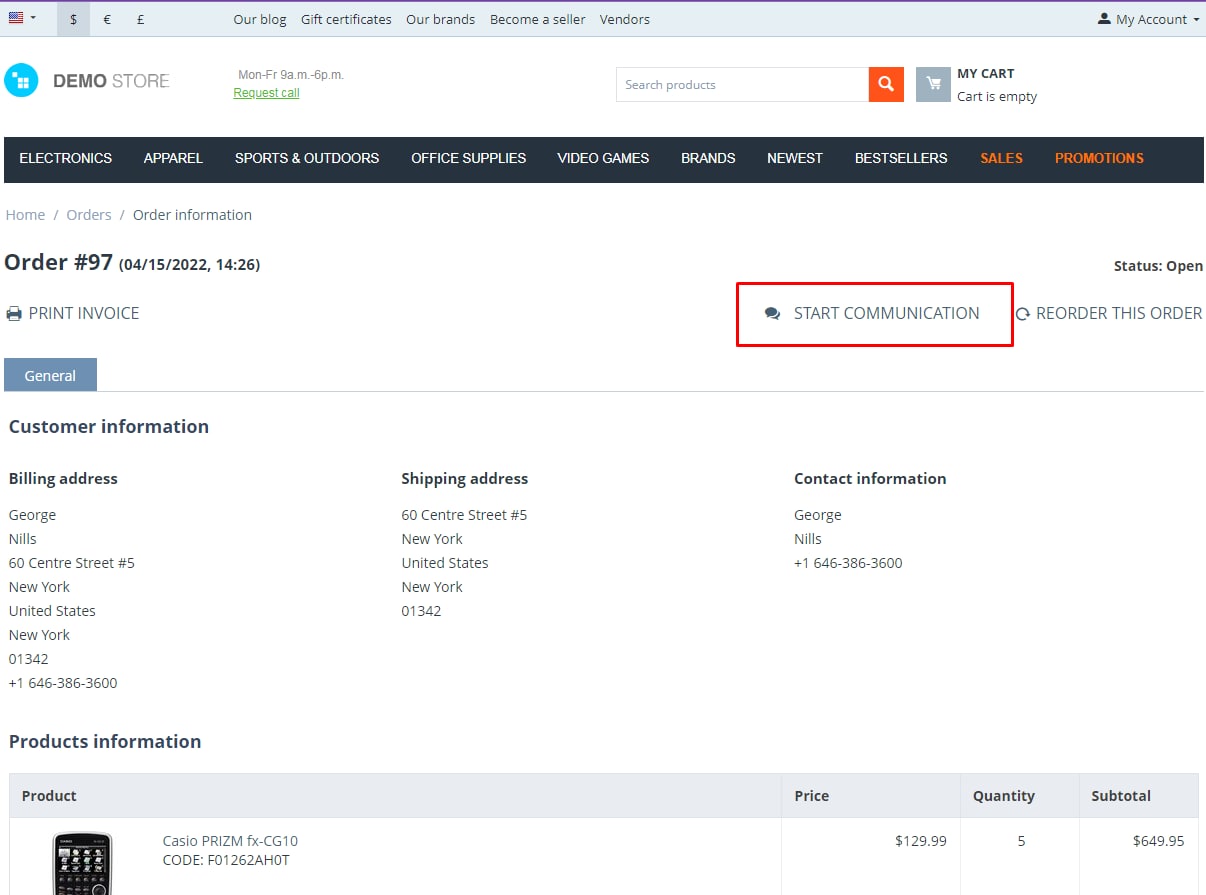Open the Vendors link
Viewport: 1206px width, 895px height.
[625, 19]
